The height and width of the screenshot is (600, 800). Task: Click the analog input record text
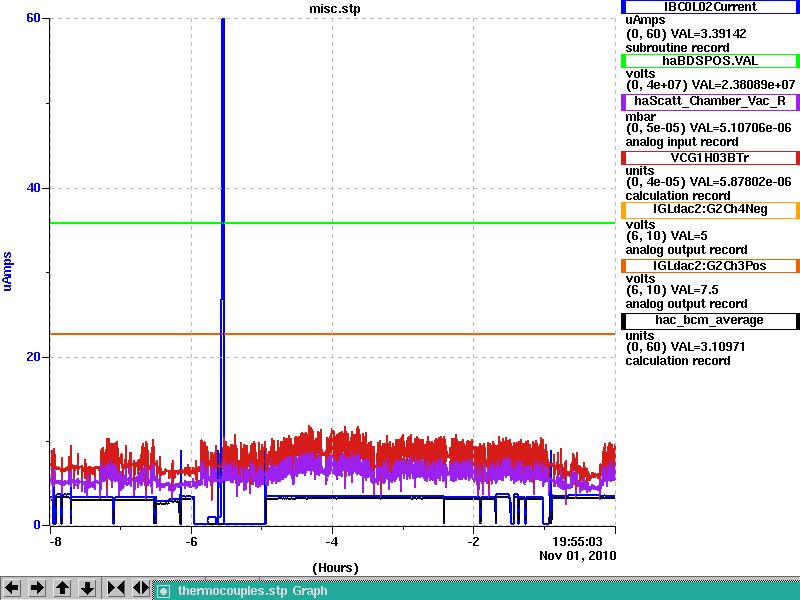coord(682,142)
